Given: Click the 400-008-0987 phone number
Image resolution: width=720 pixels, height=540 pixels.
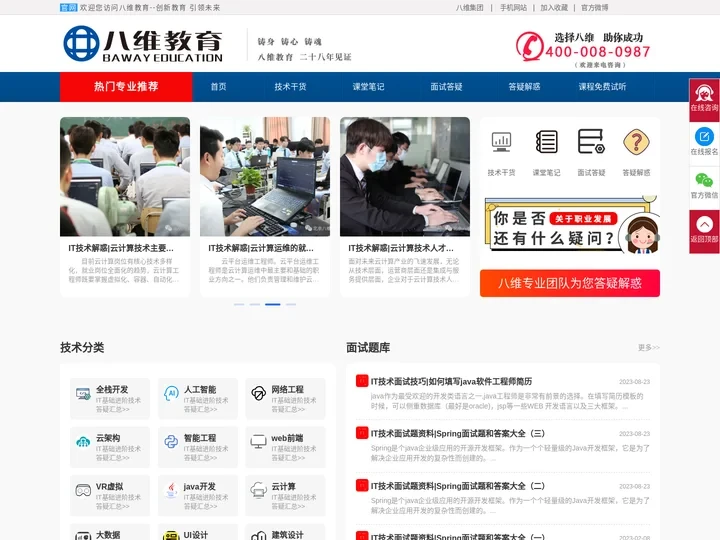Looking at the screenshot, I should (x=598, y=51).
